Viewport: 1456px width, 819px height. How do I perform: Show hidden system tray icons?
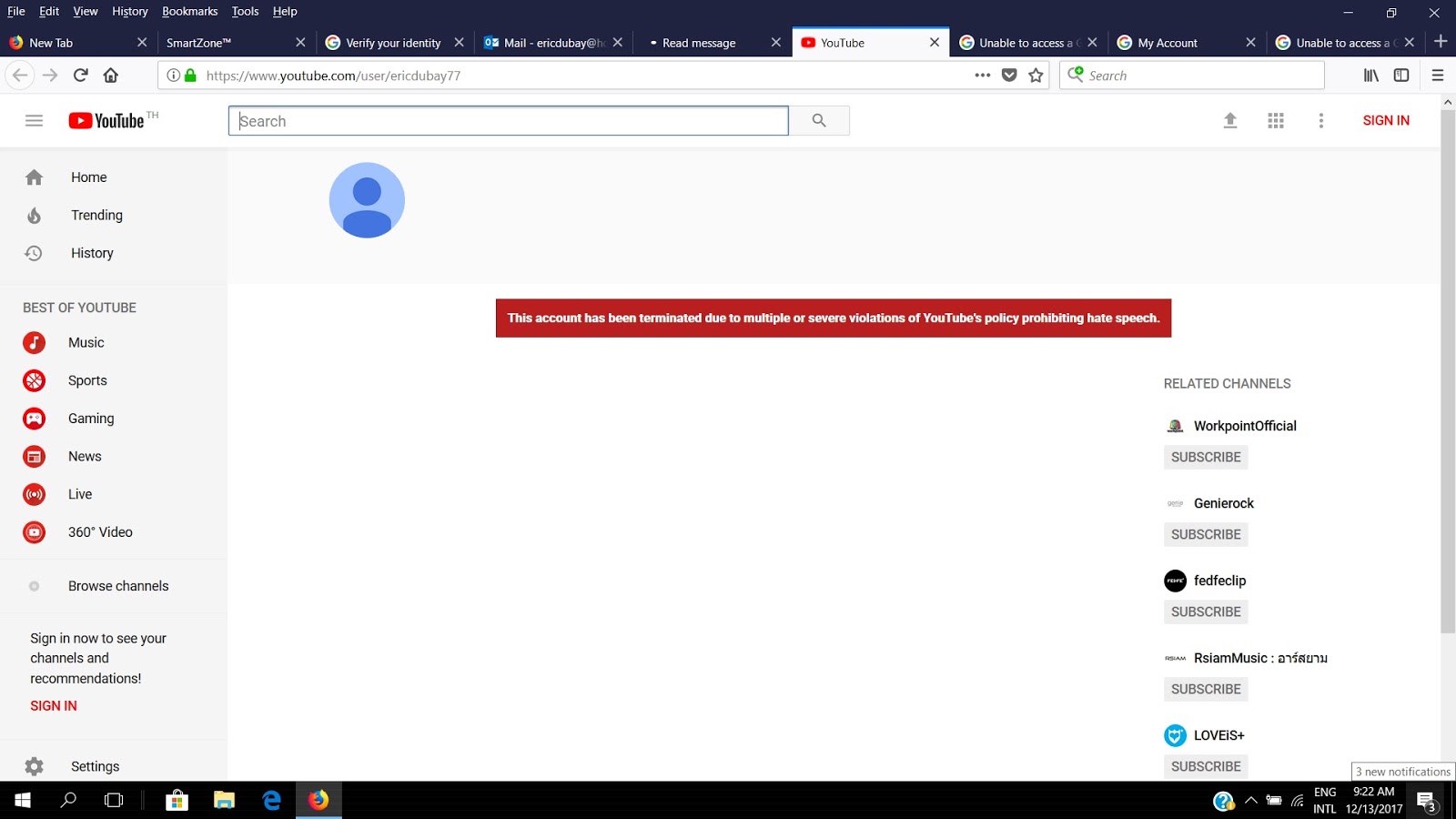tap(1251, 801)
